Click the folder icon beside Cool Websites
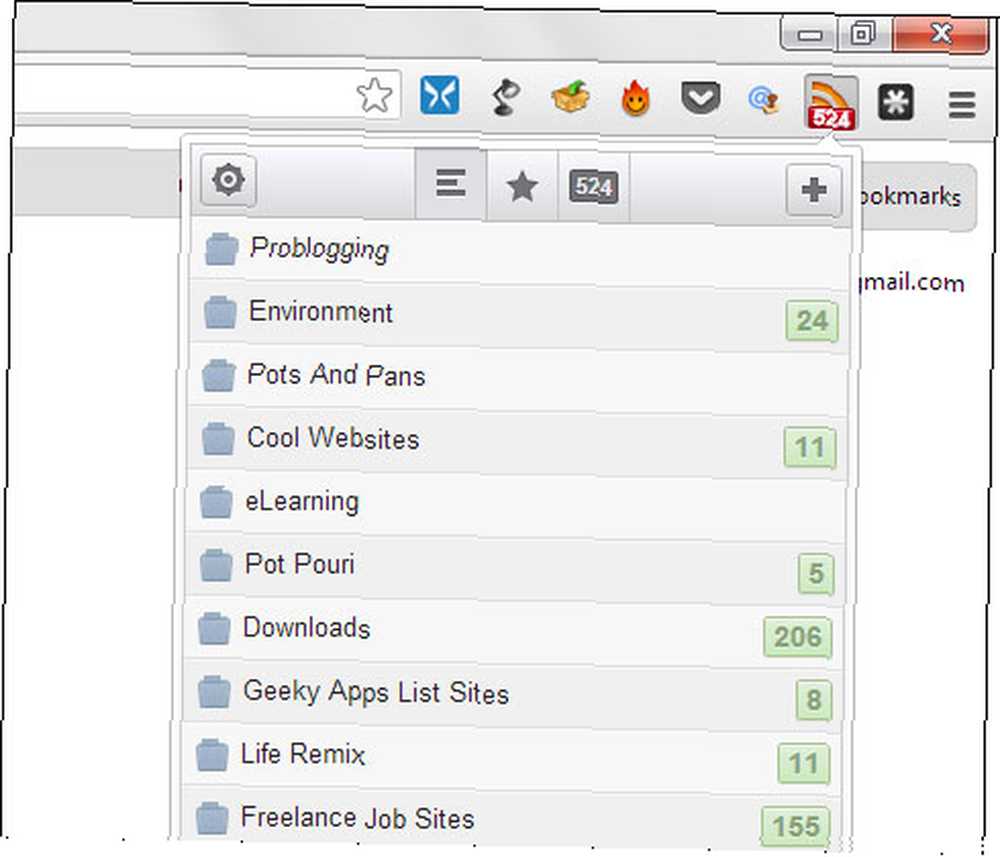The image size is (1000, 857). click(218, 439)
